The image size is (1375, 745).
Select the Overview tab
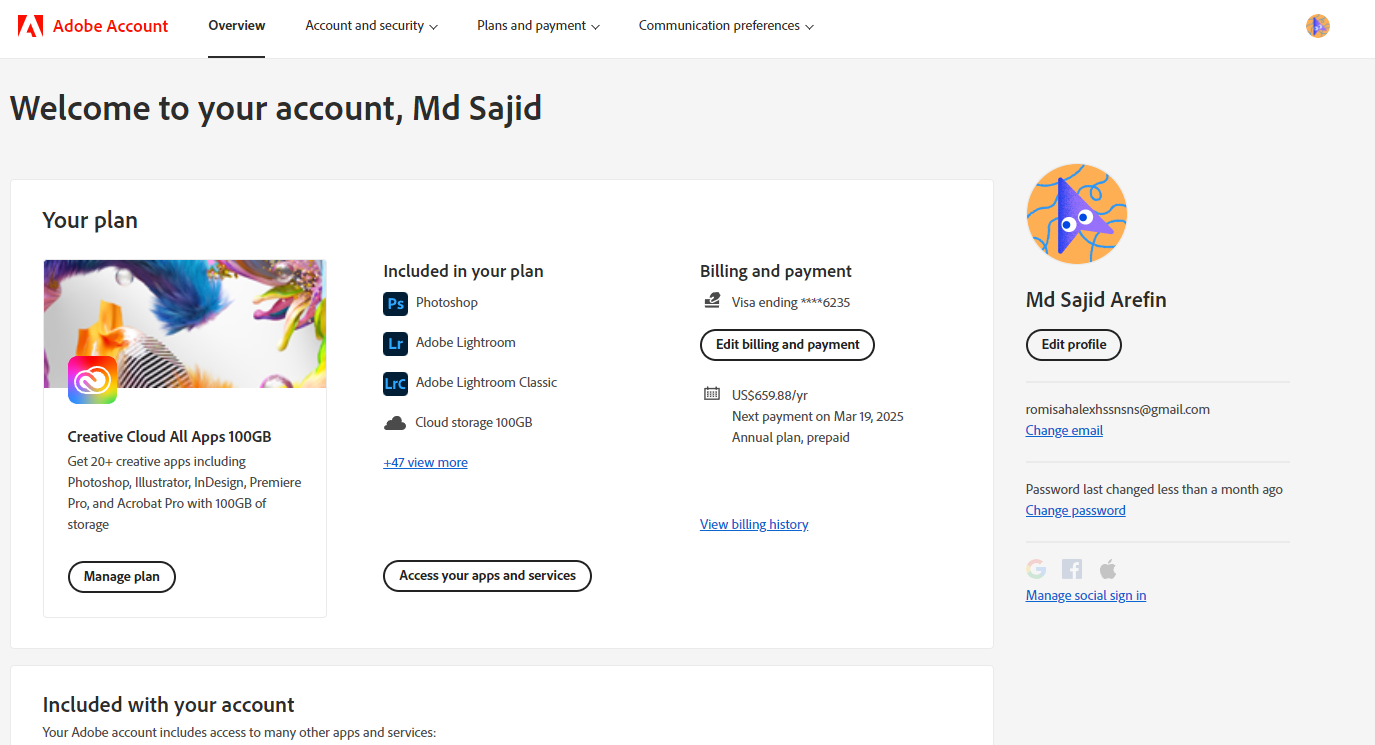(x=237, y=26)
